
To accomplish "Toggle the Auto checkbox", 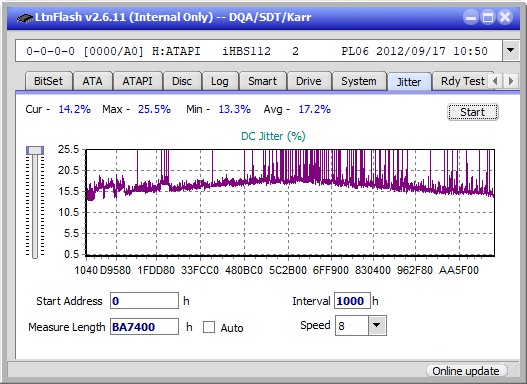I will (209, 327).
